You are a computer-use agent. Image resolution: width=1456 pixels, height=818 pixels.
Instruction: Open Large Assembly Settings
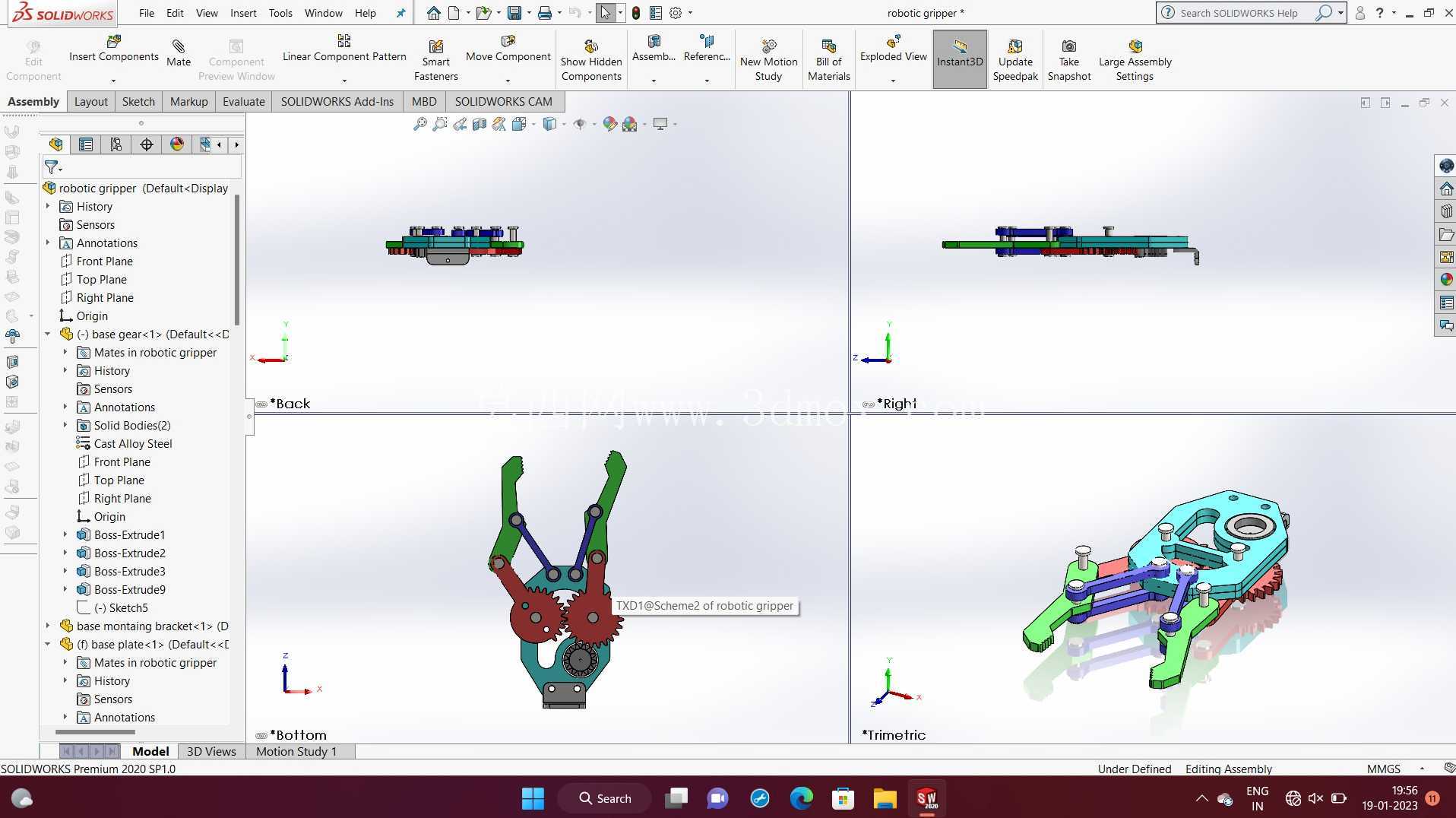(x=1135, y=60)
